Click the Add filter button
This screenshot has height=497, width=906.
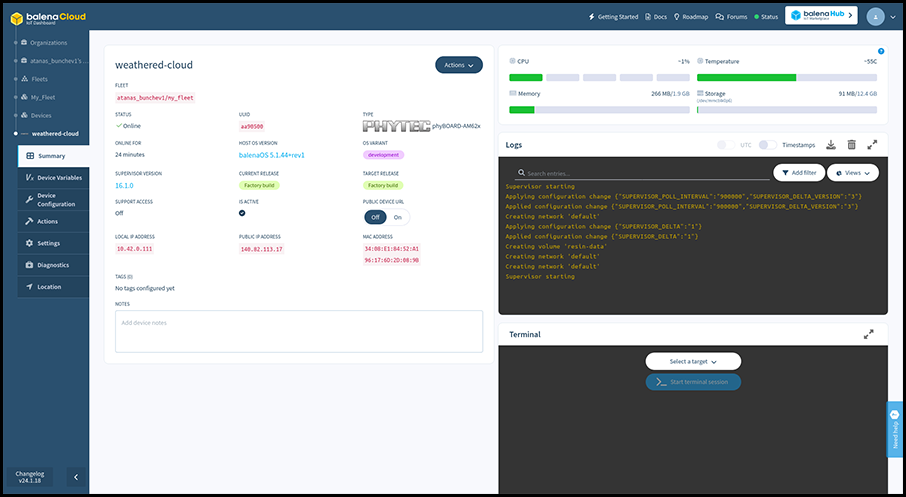click(799, 173)
